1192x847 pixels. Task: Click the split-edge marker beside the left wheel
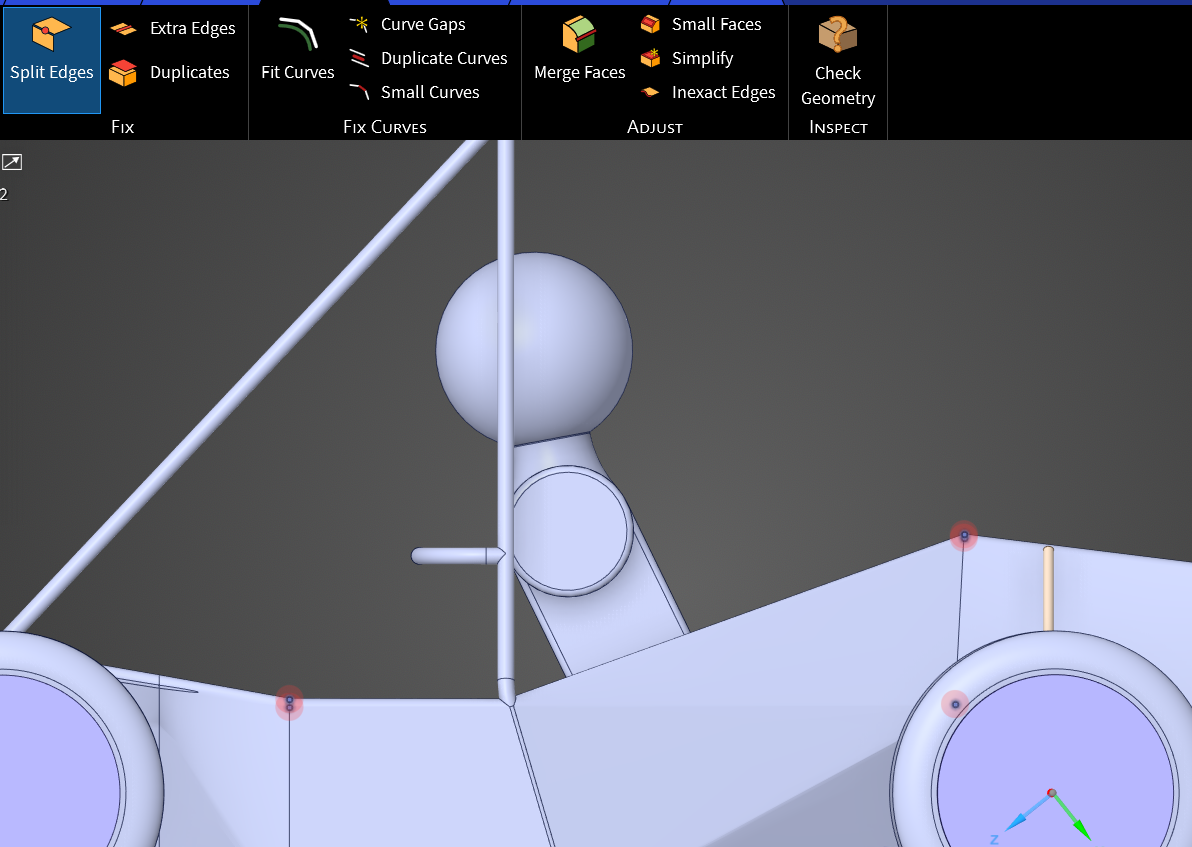coord(290,703)
